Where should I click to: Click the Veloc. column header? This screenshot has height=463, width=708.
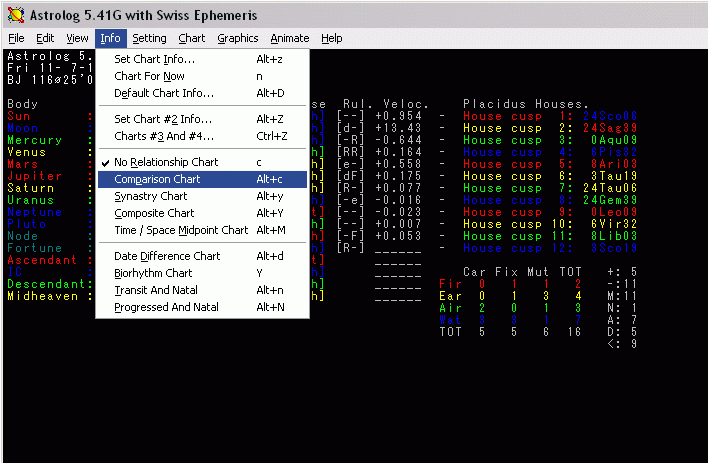pyautogui.click(x=405, y=104)
